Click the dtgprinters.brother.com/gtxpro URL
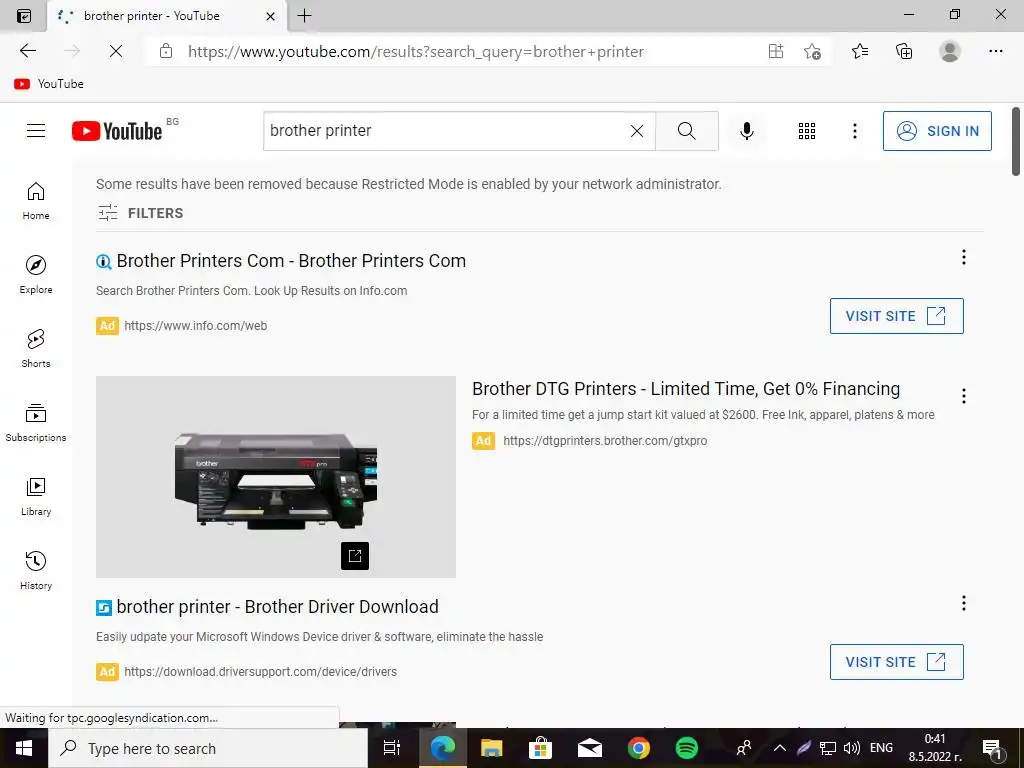This screenshot has height=768, width=1024. click(x=605, y=441)
